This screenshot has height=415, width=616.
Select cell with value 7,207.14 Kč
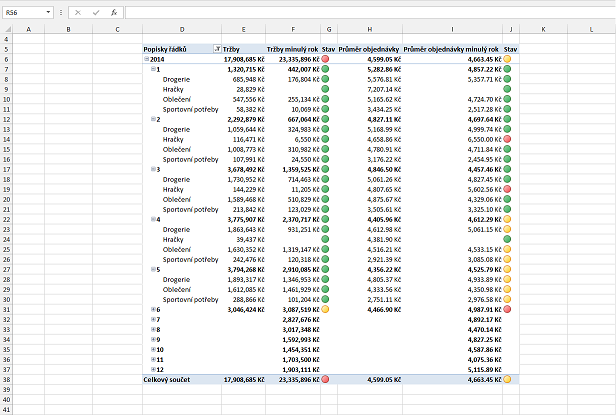coord(370,89)
